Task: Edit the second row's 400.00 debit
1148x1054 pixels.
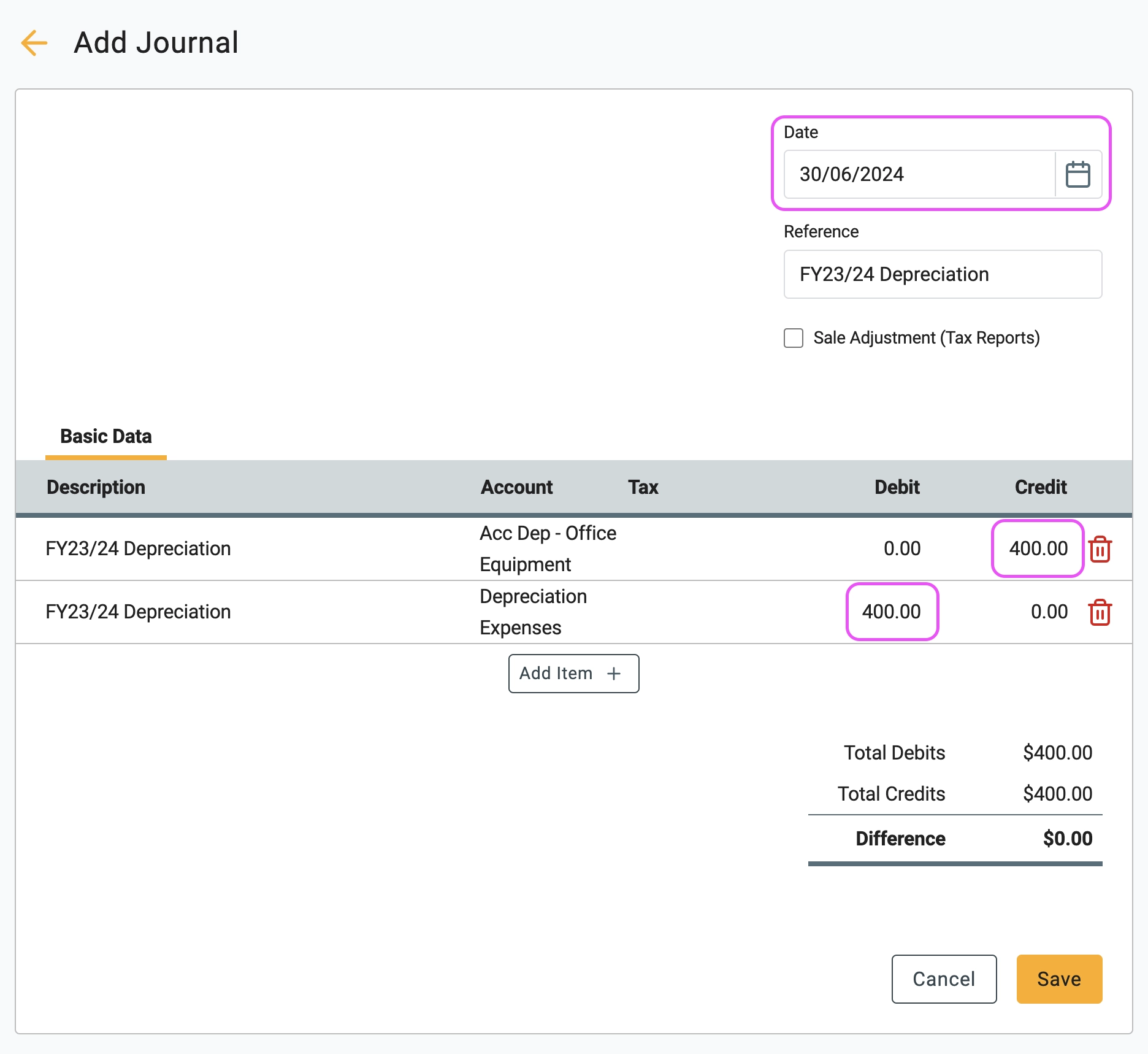Action: [x=892, y=612]
